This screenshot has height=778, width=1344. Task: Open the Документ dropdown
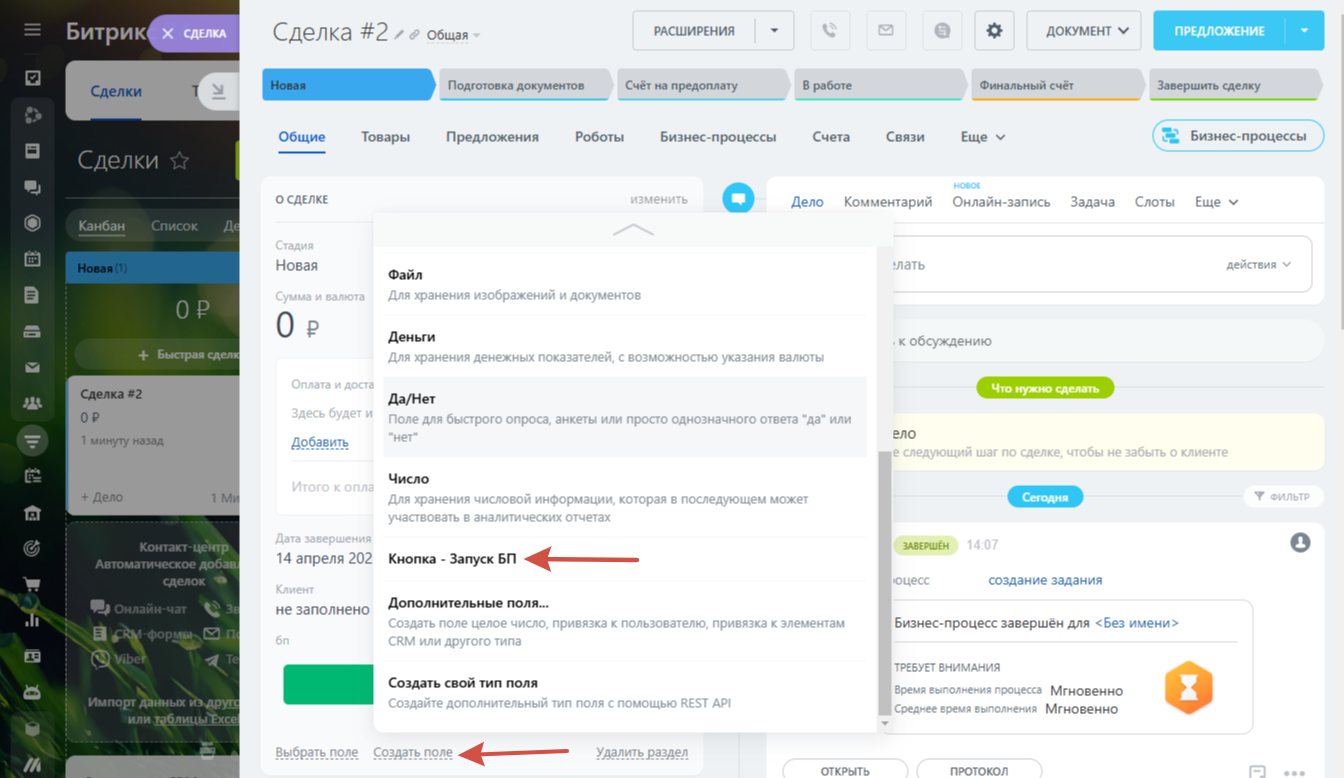click(x=1084, y=31)
